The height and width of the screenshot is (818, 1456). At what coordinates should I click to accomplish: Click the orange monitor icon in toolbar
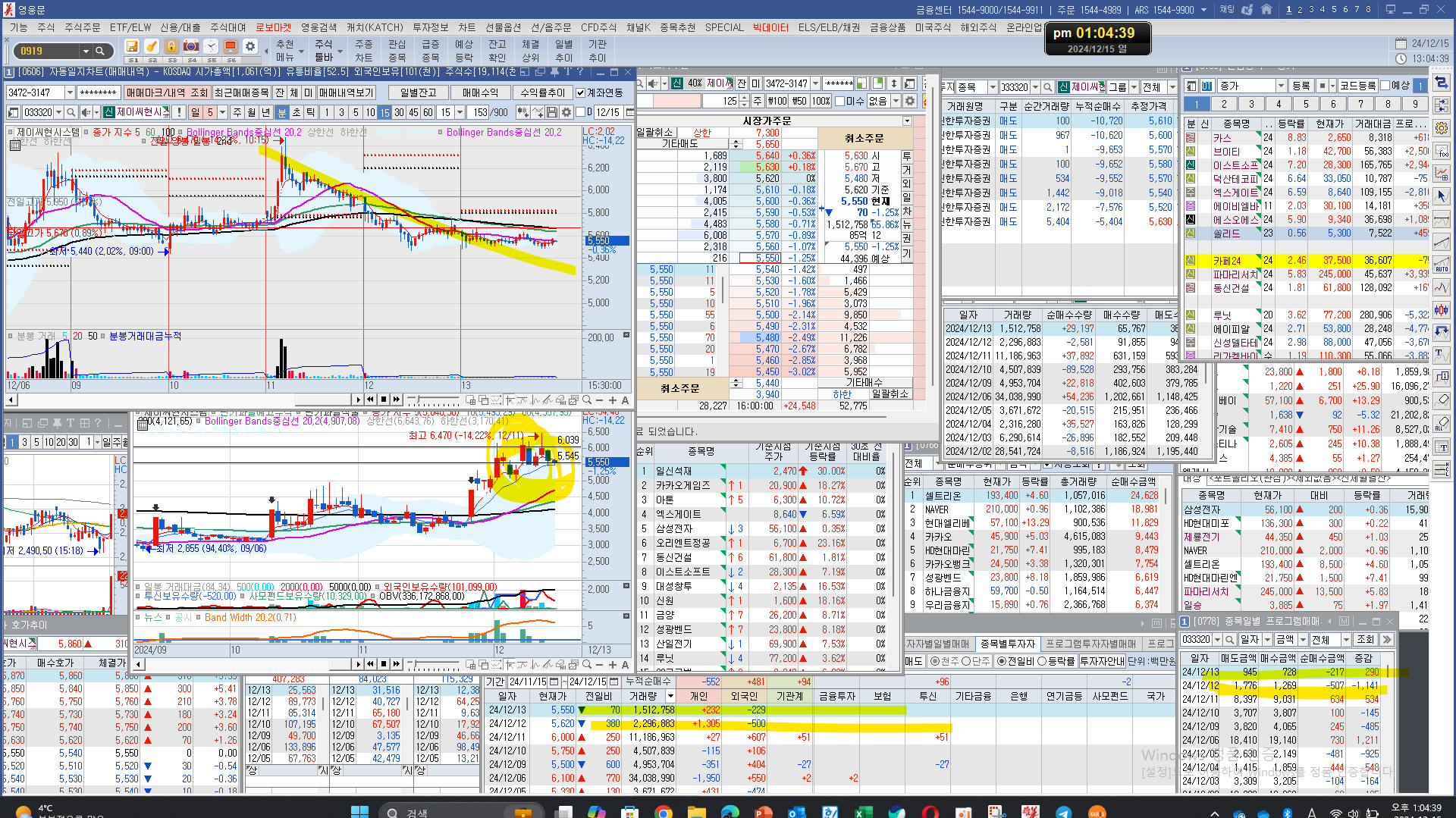tap(231, 46)
